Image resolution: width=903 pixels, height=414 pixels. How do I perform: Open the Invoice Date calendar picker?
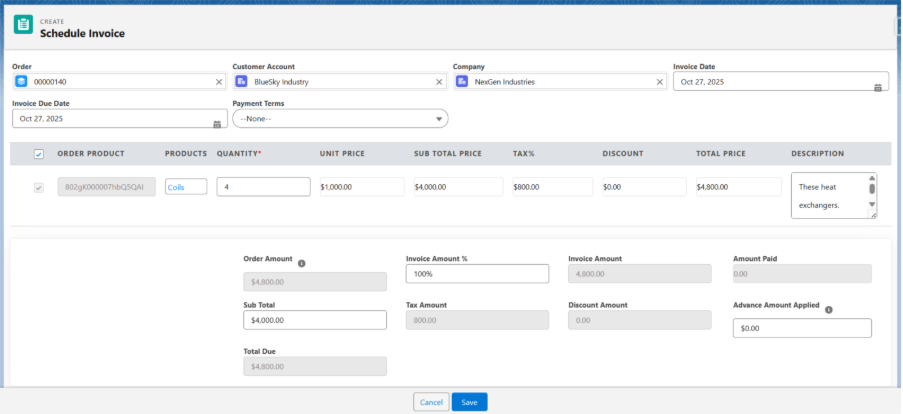877,87
